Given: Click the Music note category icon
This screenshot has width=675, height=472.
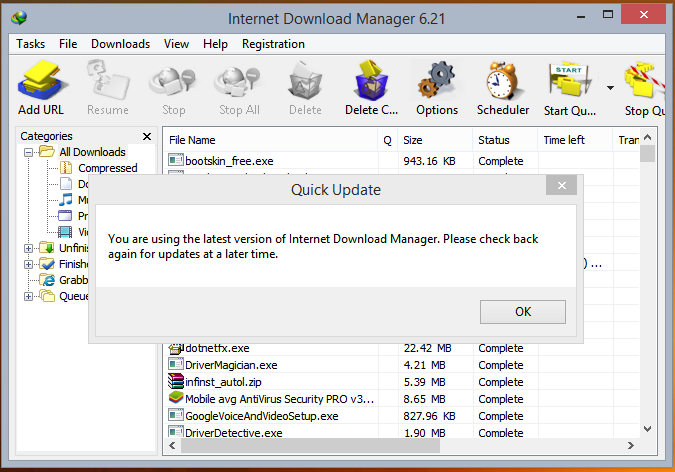Looking at the screenshot, I should pyautogui.click(x=65, y=199).
